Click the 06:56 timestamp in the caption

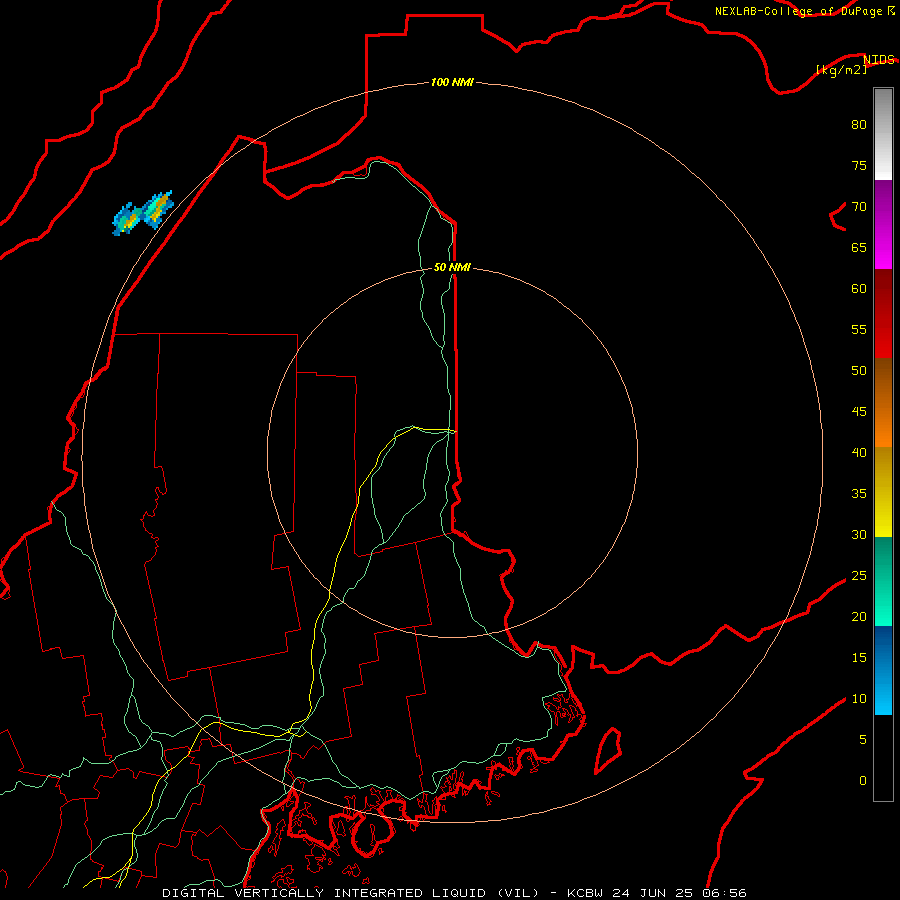(724, 893)
